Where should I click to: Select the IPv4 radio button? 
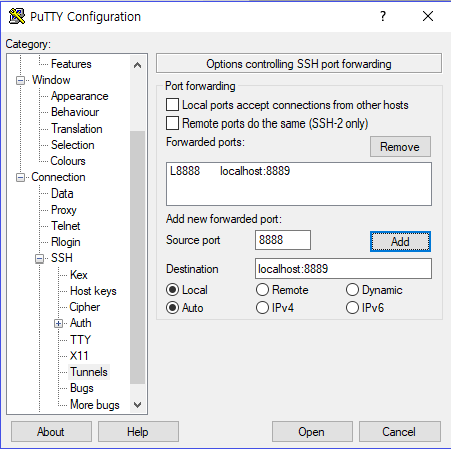coord(262,307)
